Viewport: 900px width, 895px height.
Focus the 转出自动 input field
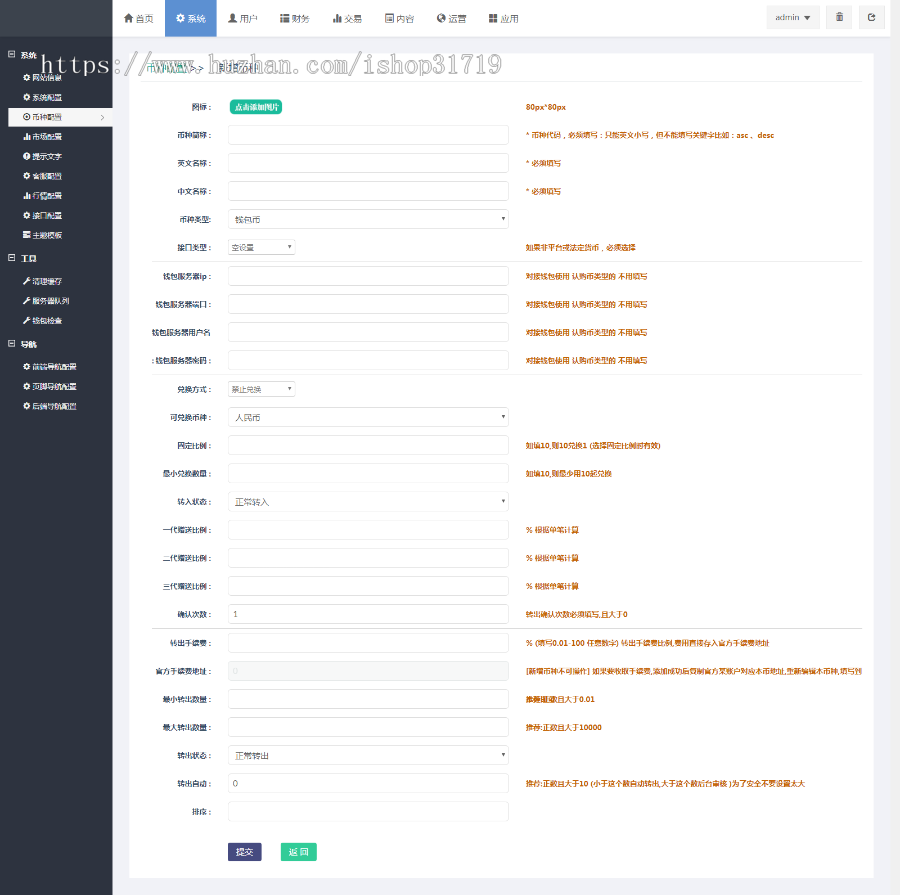(x=368, y=784)
